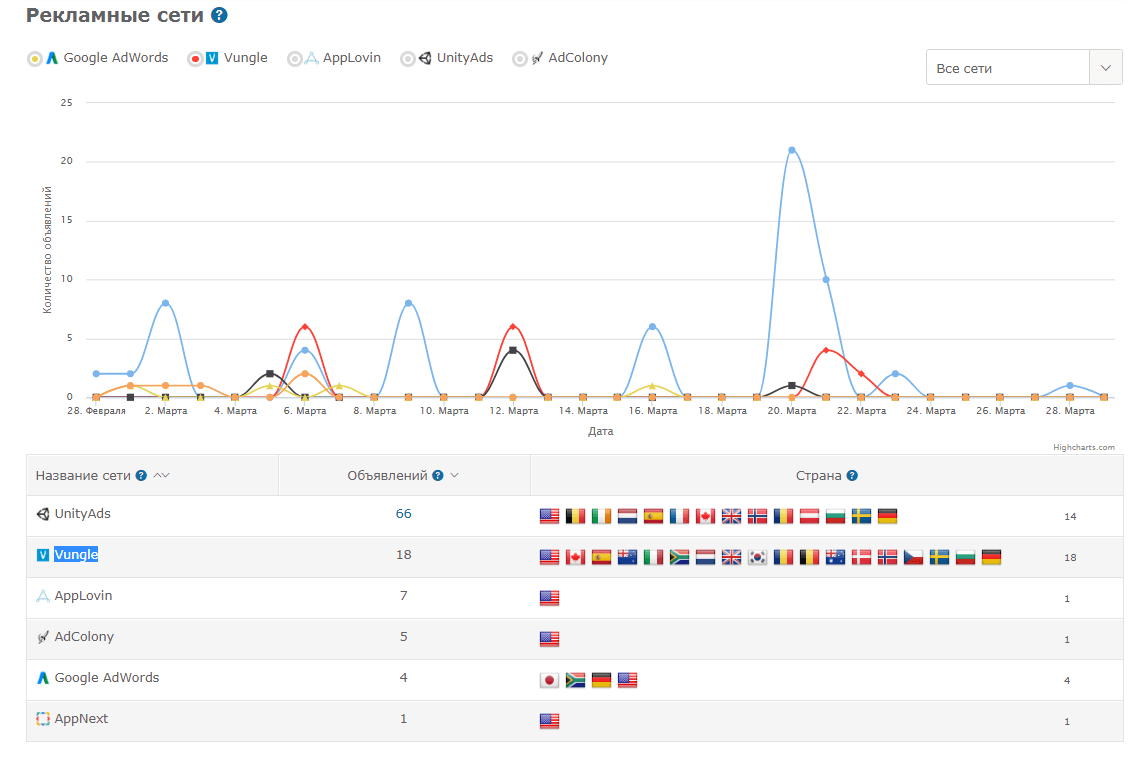The height and width of the screenshot is (765, 1147).
Task: Click the UnityAds logo icon in table
Action: [x=43, y=514]
